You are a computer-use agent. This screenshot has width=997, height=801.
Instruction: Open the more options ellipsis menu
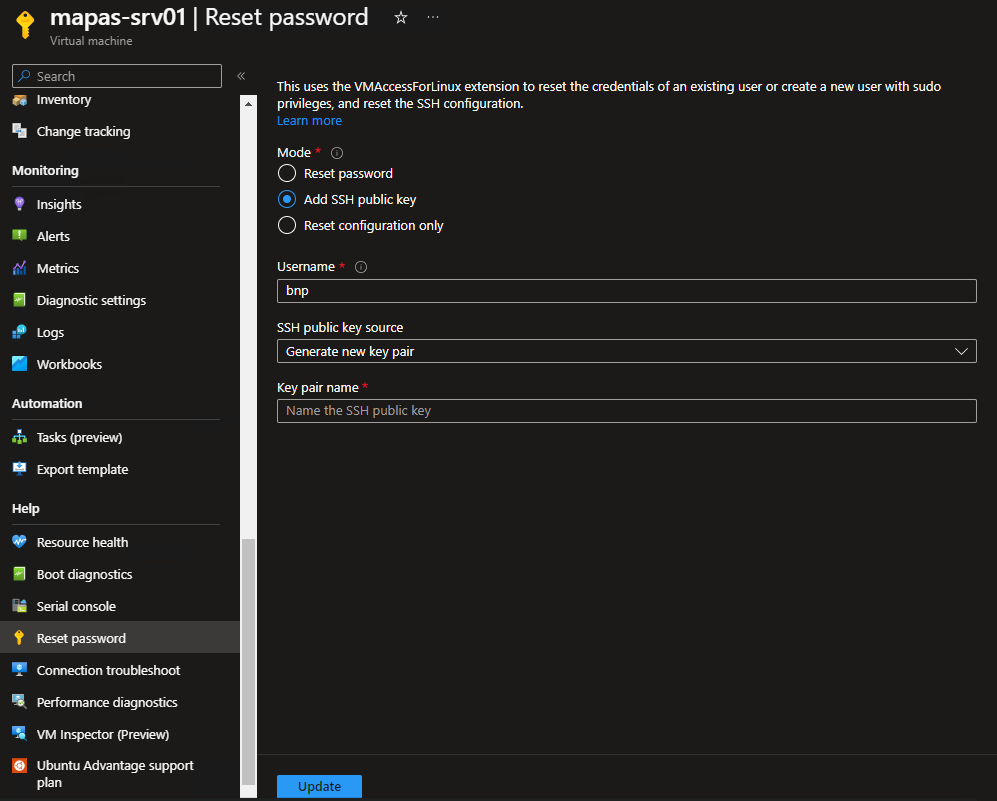(432, 17)
